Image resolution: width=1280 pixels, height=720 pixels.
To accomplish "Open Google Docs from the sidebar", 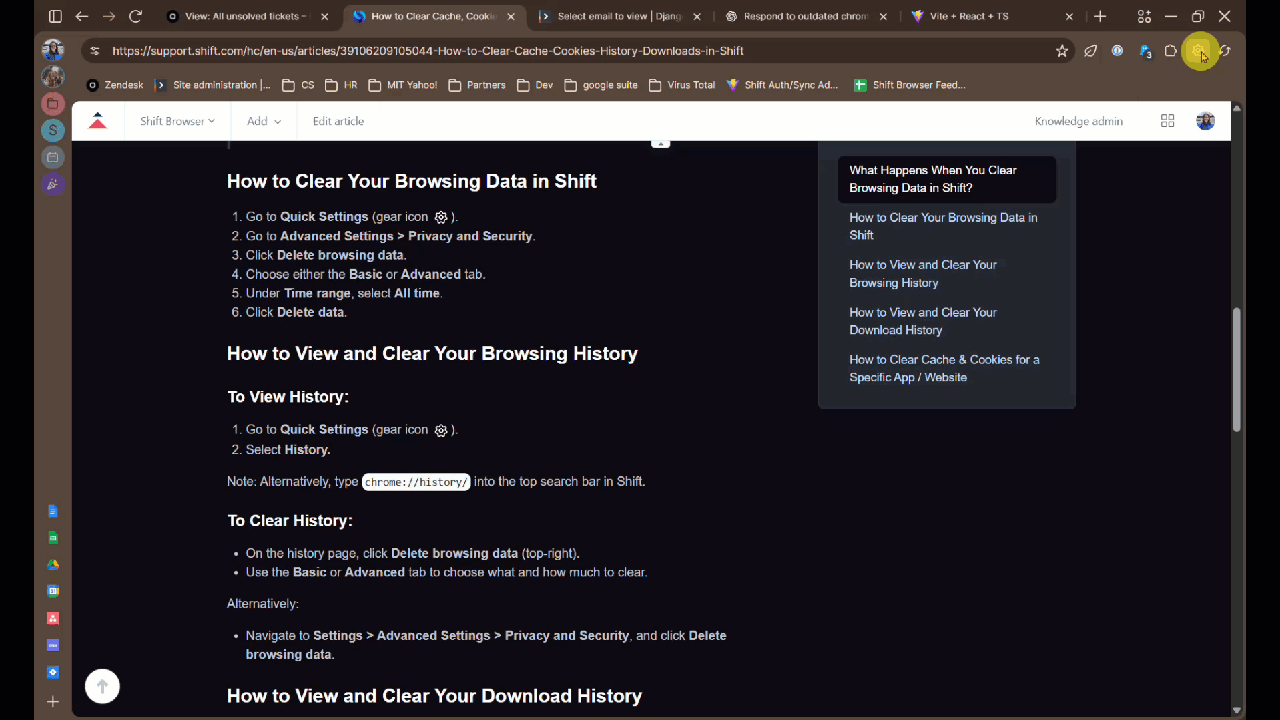I will click(53, 511).
